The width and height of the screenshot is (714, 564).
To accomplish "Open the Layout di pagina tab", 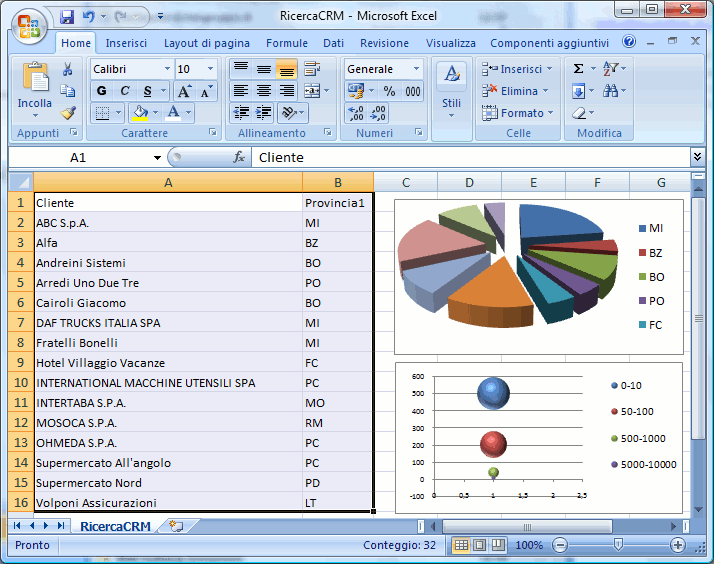I will click(207, 43).
